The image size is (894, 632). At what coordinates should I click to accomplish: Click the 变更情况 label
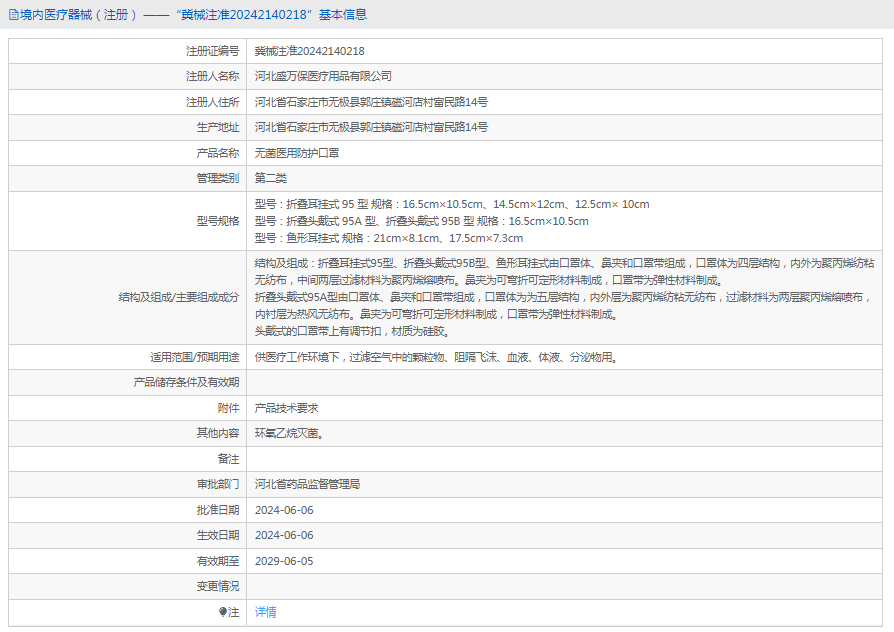tap(218, 586)
